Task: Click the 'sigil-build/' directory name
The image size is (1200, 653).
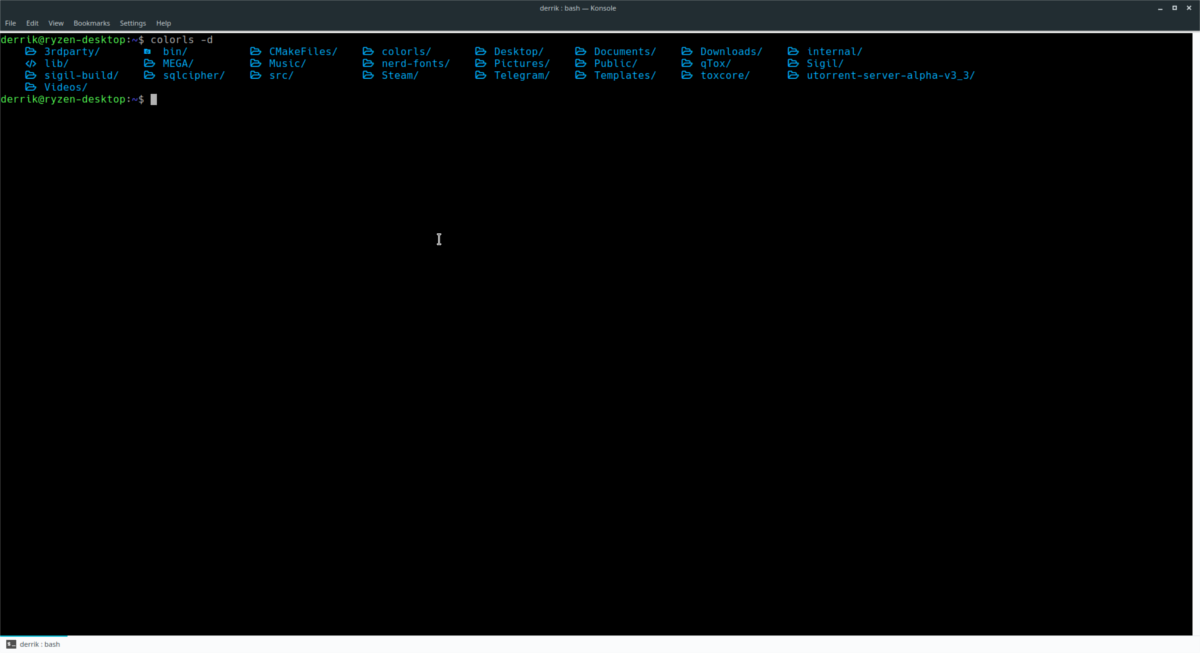Action: pos(81,76)
